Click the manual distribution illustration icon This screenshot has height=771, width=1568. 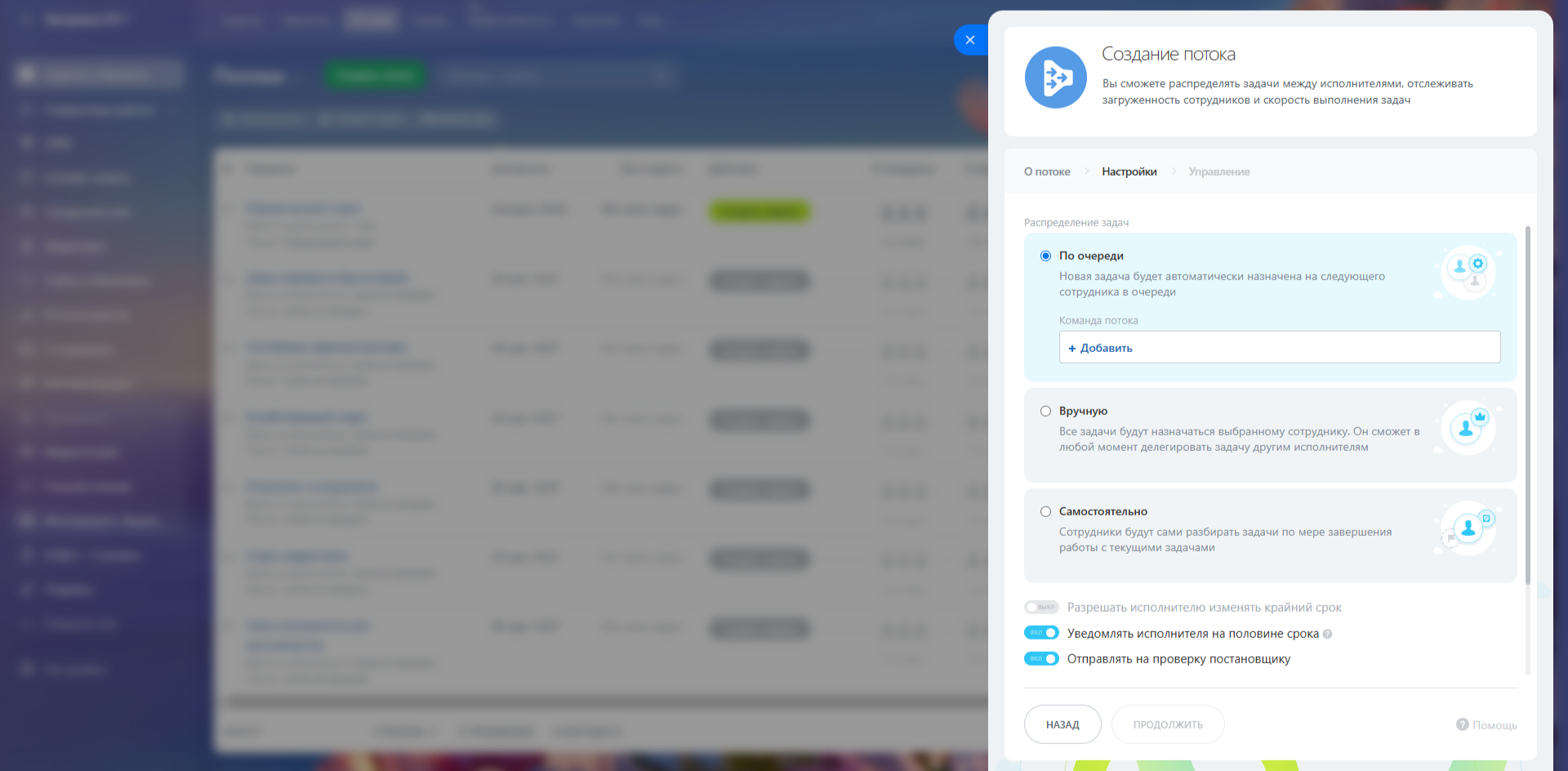point(1468,427)
